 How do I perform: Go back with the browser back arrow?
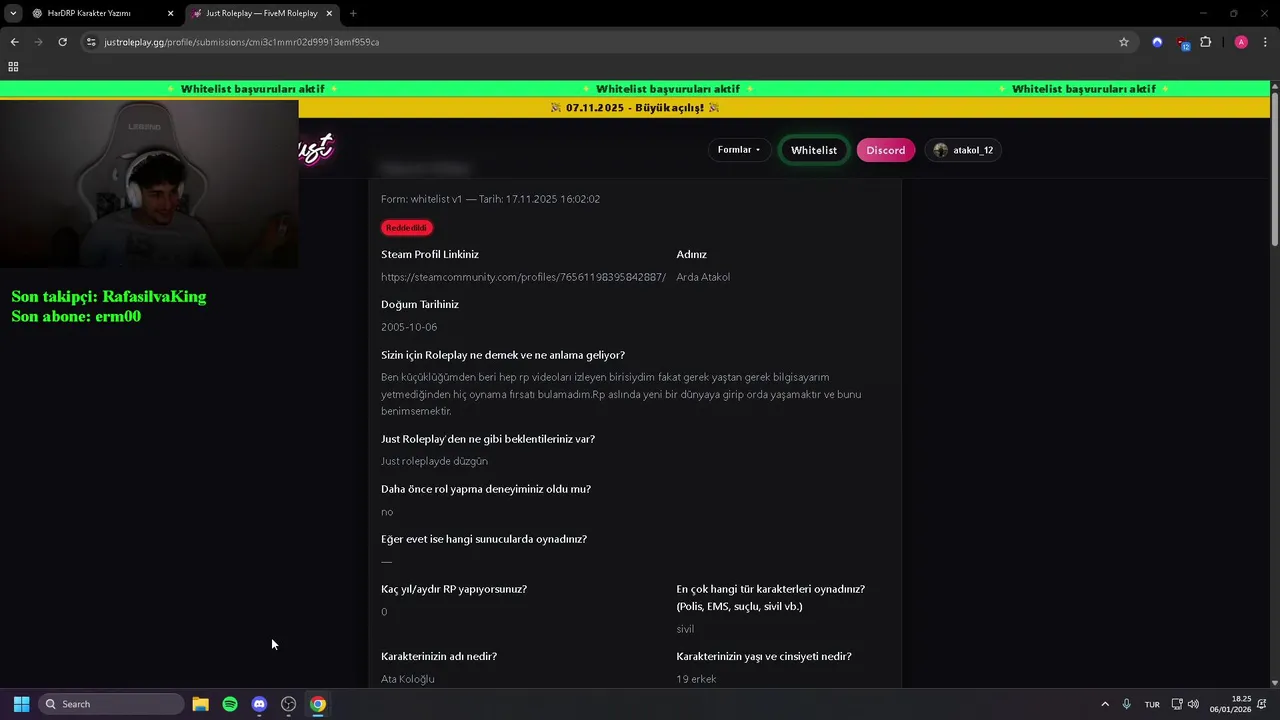pyautogui.click(x=14, y=42)
